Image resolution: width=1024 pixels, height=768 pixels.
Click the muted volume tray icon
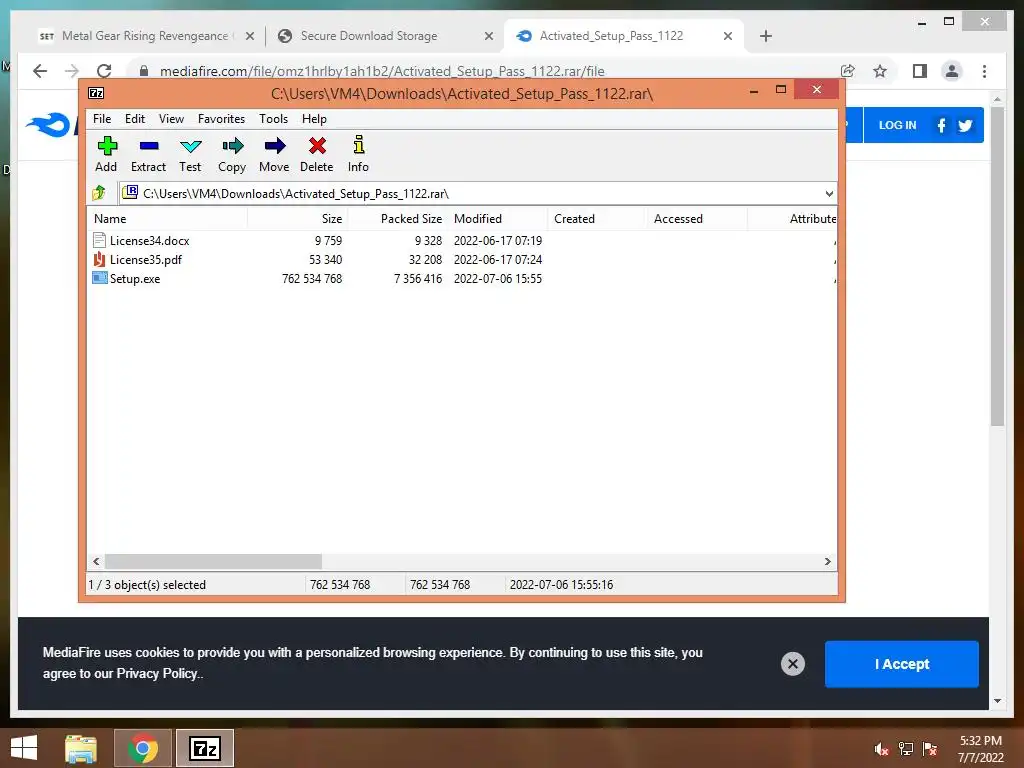[882, 749]
